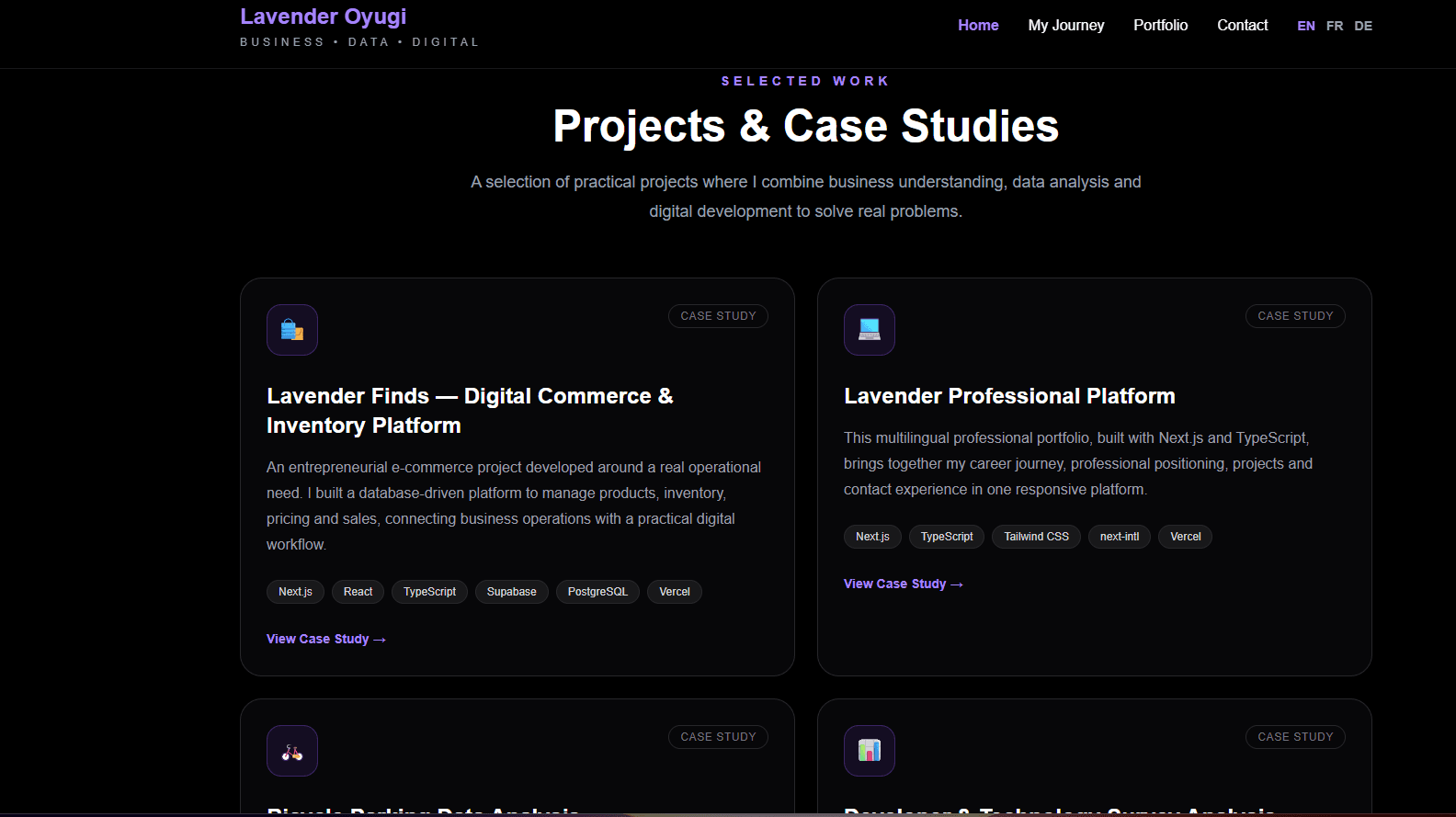
Task: Switch language to EN
Action: click(x=1306, y=26)
